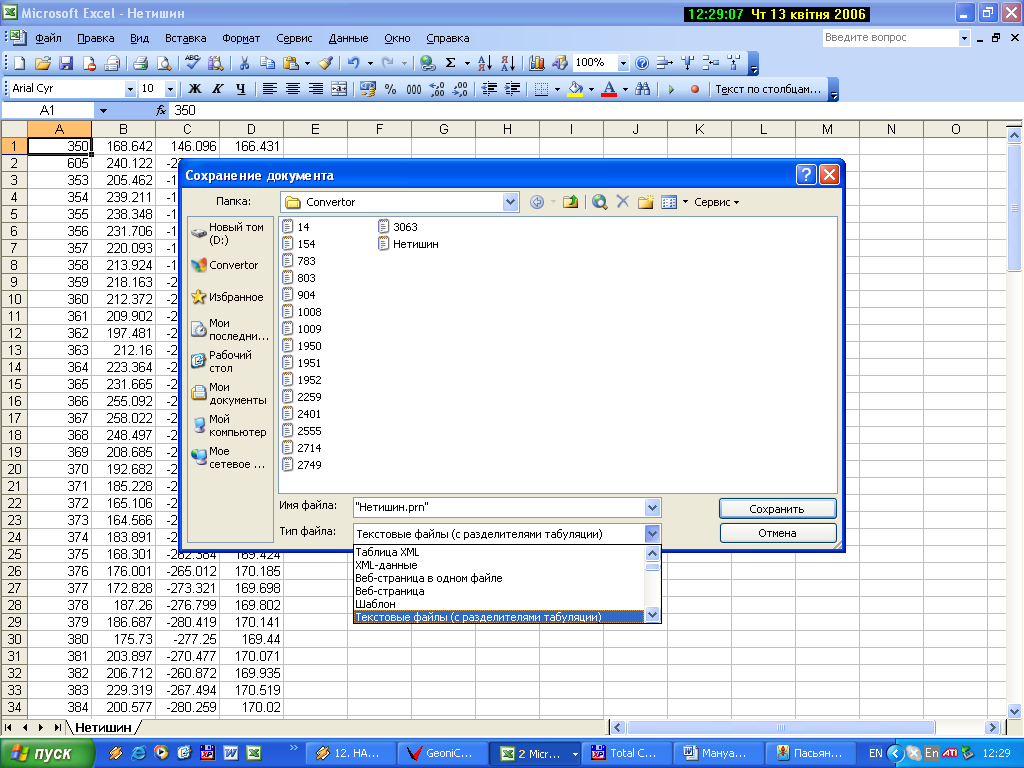Click Up One Level folder icon in dialog

[570, 202]
